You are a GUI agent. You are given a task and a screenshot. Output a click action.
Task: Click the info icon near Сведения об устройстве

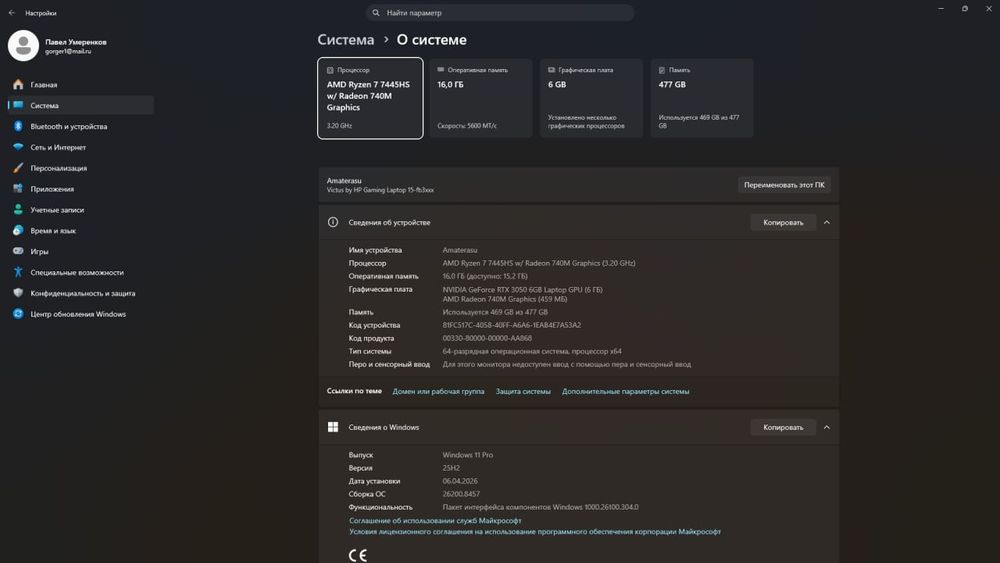333,223
